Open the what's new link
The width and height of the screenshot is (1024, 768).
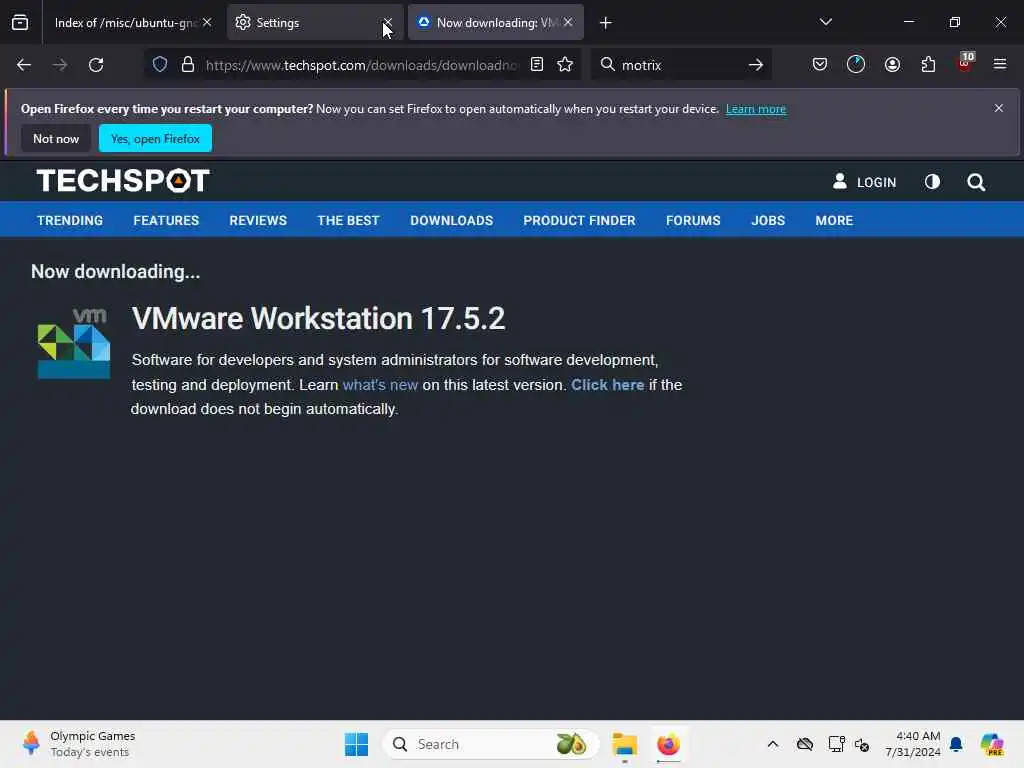pyautogui.click(x=380, y=385)
